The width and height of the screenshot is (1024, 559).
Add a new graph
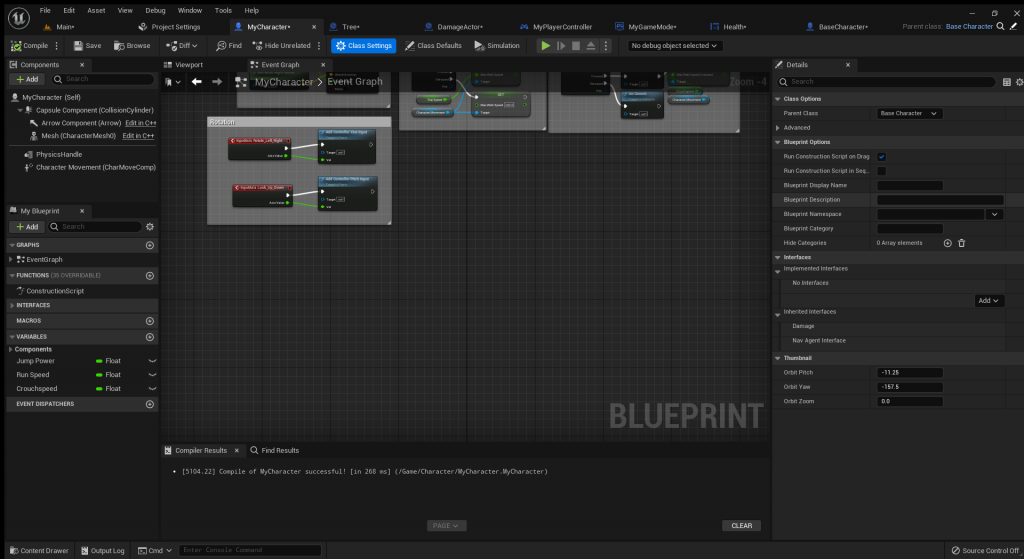[150, 245]
